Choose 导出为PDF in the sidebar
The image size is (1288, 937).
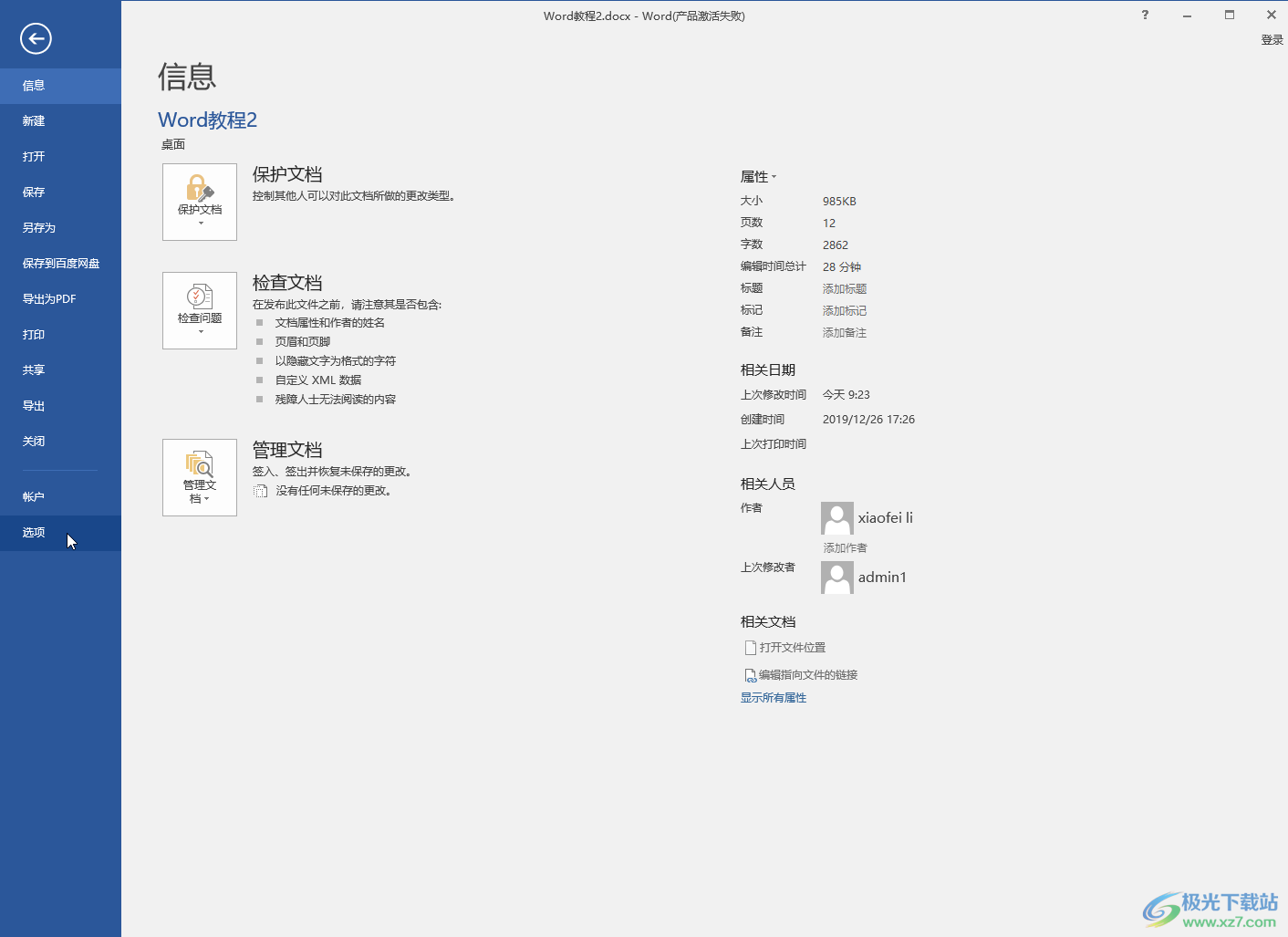[x=60, y=299]
